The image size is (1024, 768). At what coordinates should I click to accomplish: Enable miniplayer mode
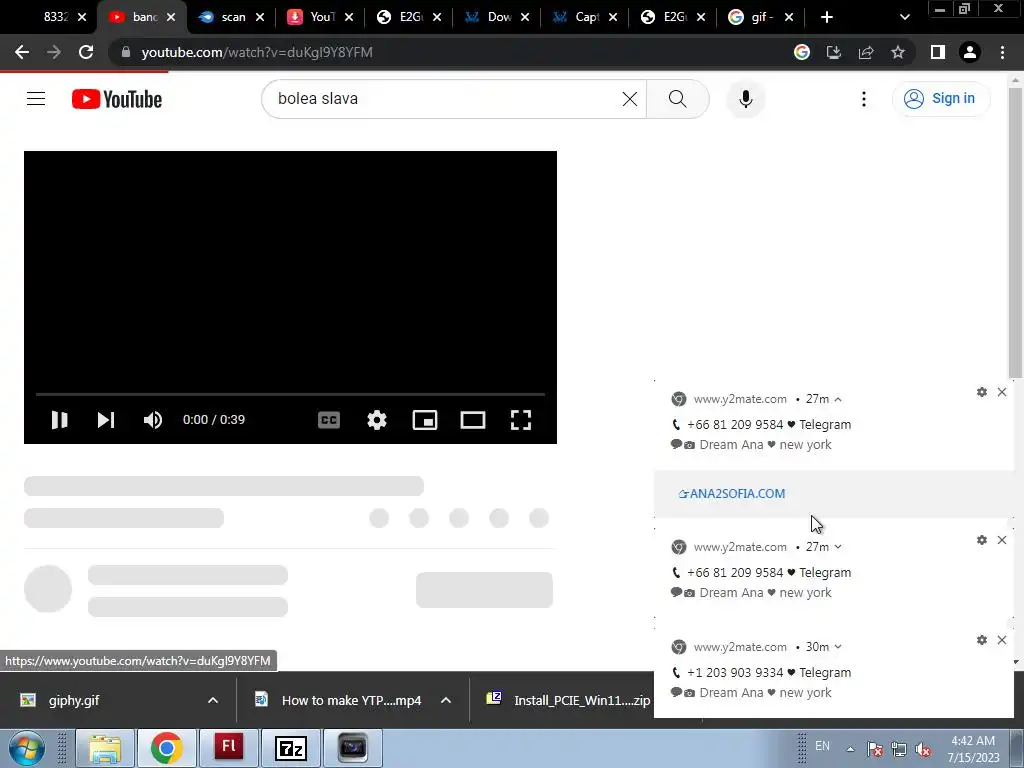[425, 420]
